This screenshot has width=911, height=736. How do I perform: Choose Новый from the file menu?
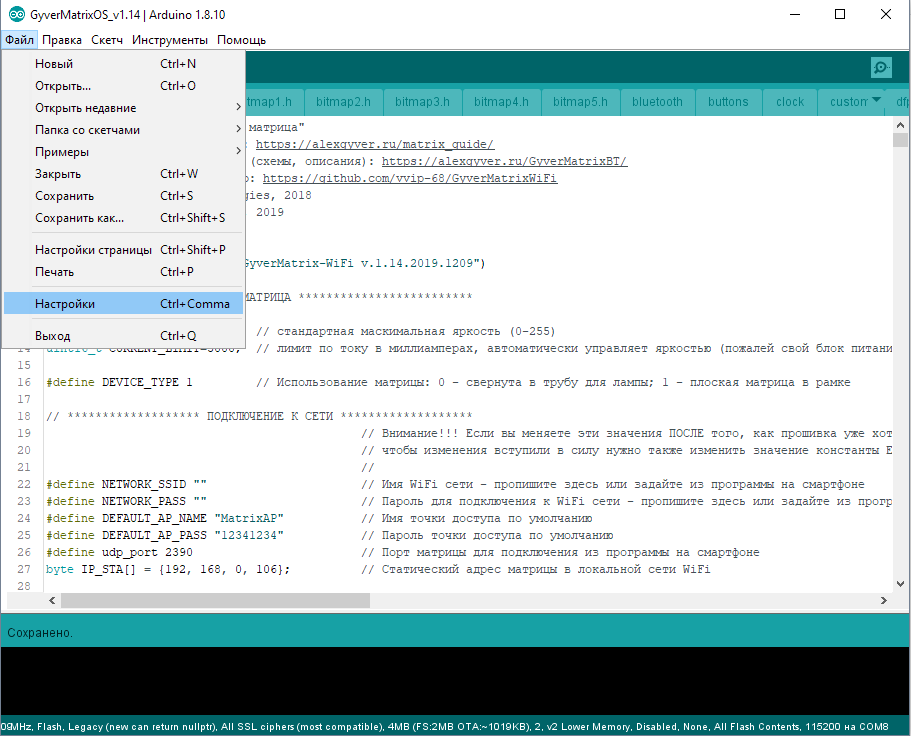tap(123, 63)
